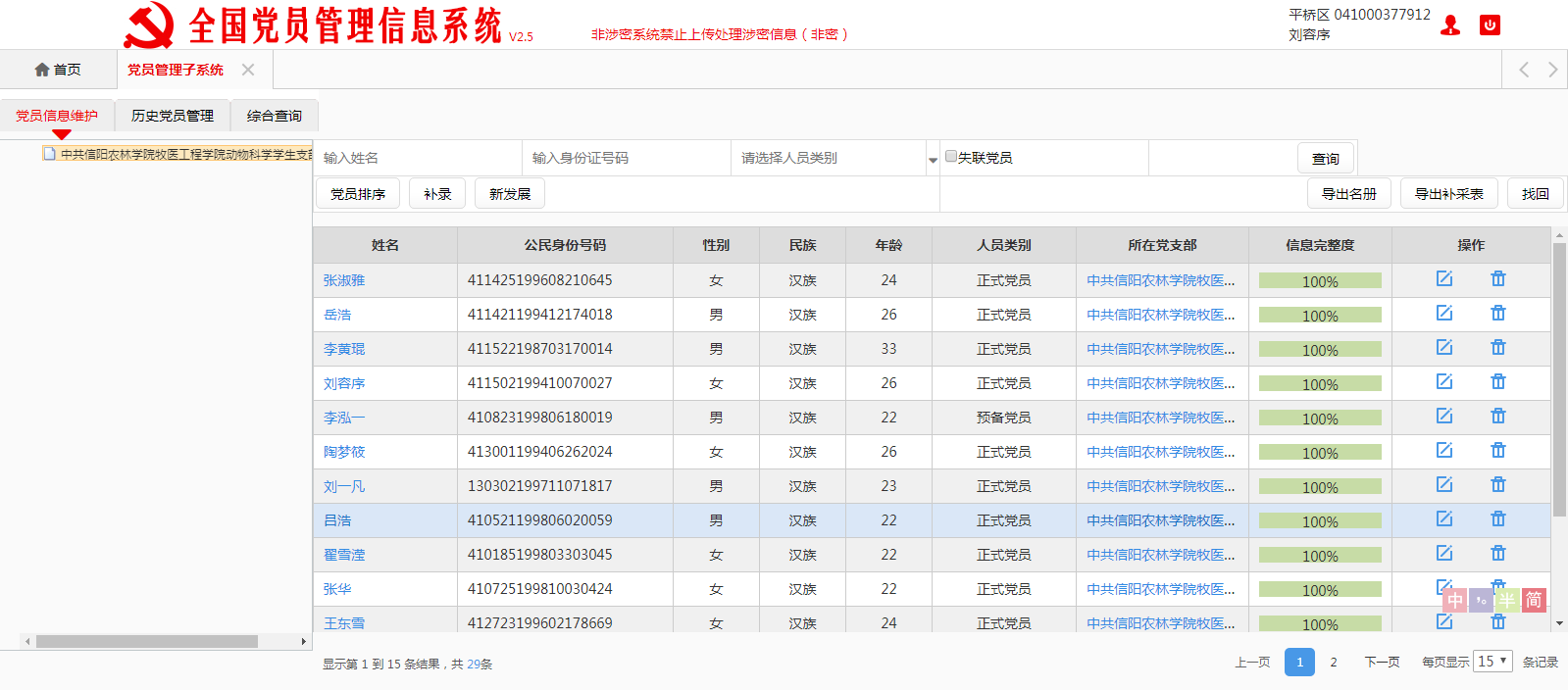Delete the record of 刘容序
Viewport: 1568px width, 690px height.
click(1498, 381)
